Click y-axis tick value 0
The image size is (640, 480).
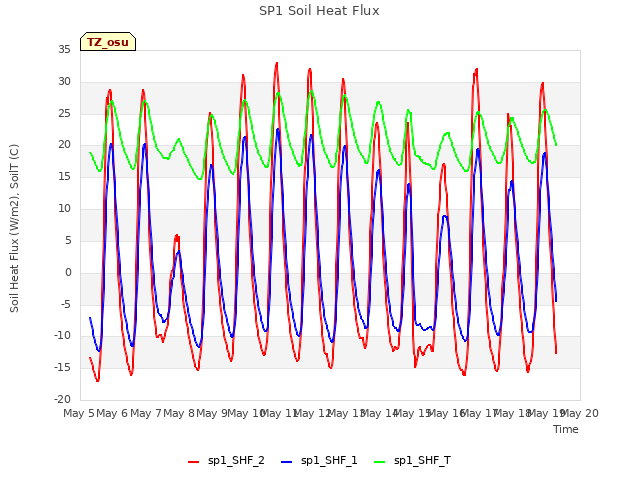68,272
